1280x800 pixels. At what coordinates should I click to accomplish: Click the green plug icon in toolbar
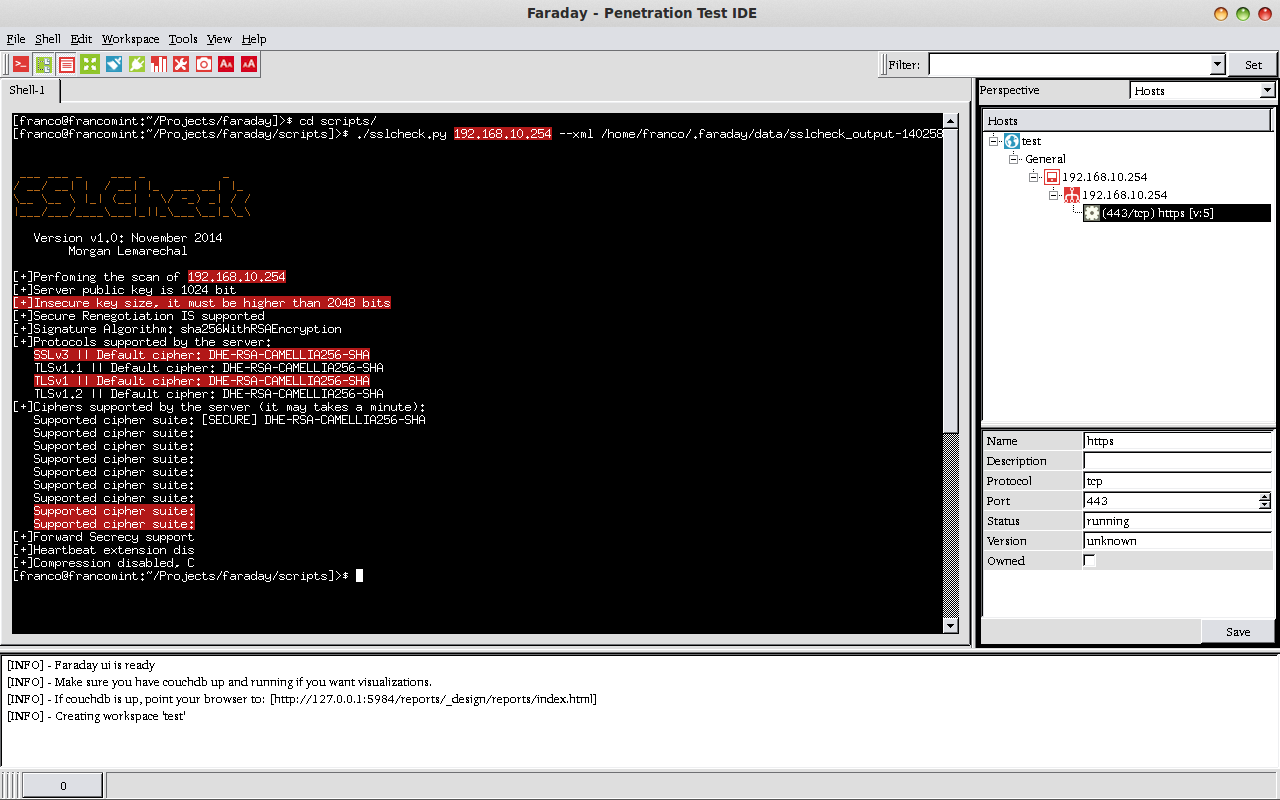[137, 64]
